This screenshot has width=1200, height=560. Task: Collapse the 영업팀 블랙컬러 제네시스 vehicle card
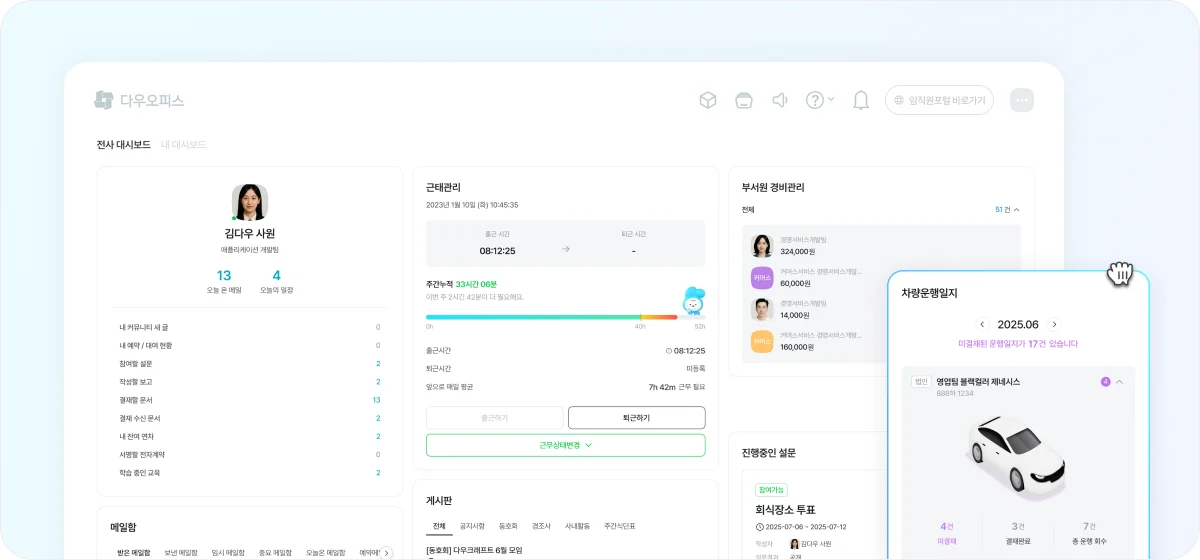click(x=1119, y=382)
